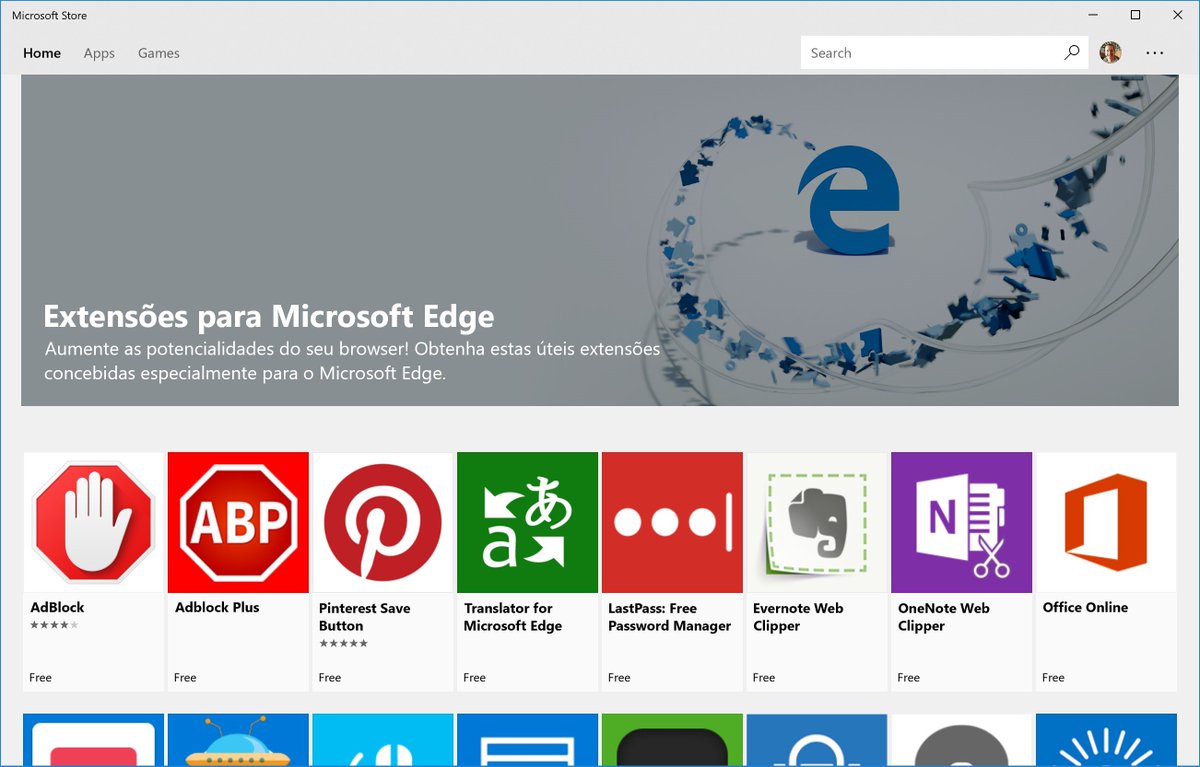Open the Evernote elephant clipper icon
The height and width of the screenshot is (767, 1200).
(817, 522)
